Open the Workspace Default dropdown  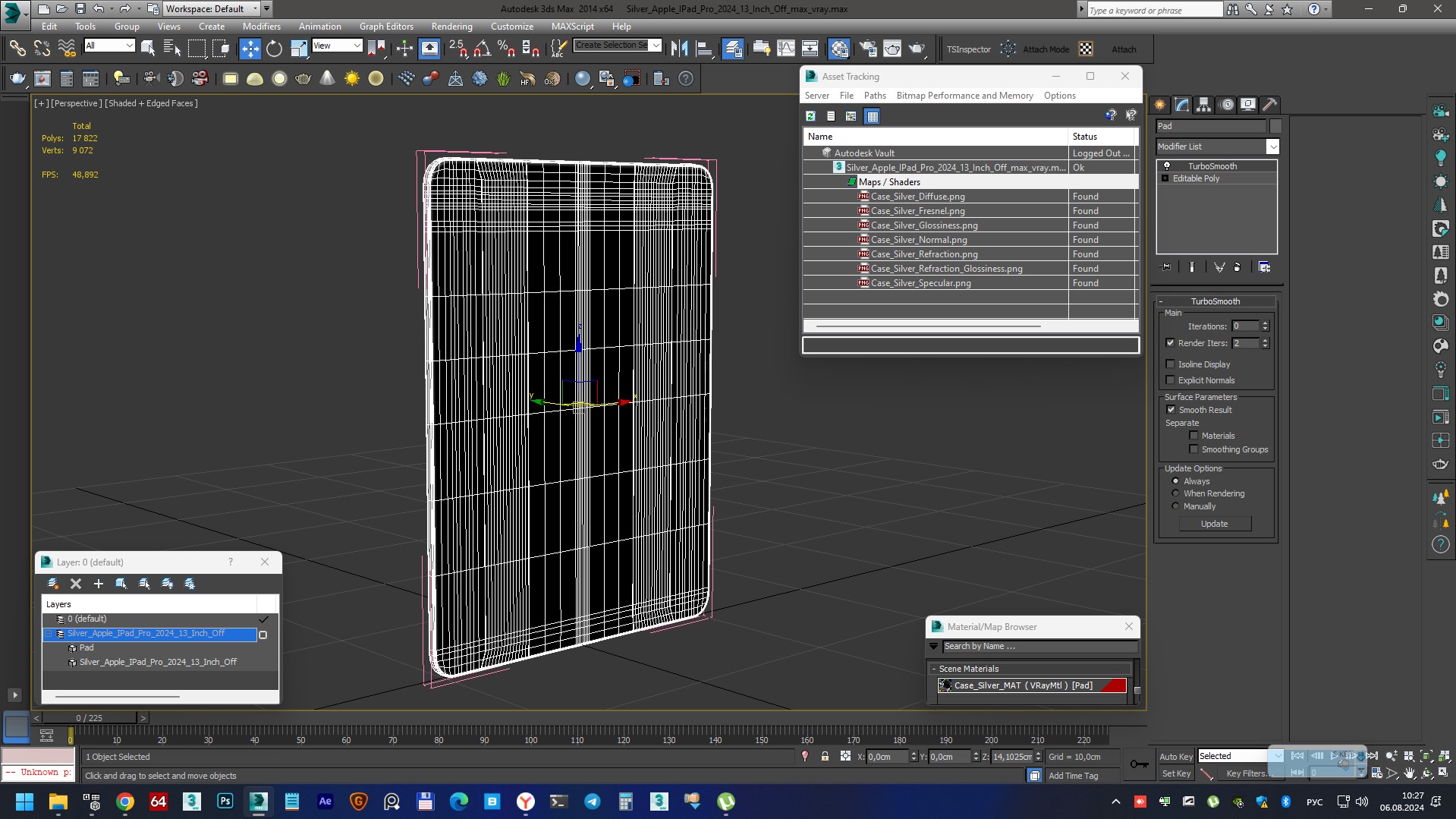point(212,9)
